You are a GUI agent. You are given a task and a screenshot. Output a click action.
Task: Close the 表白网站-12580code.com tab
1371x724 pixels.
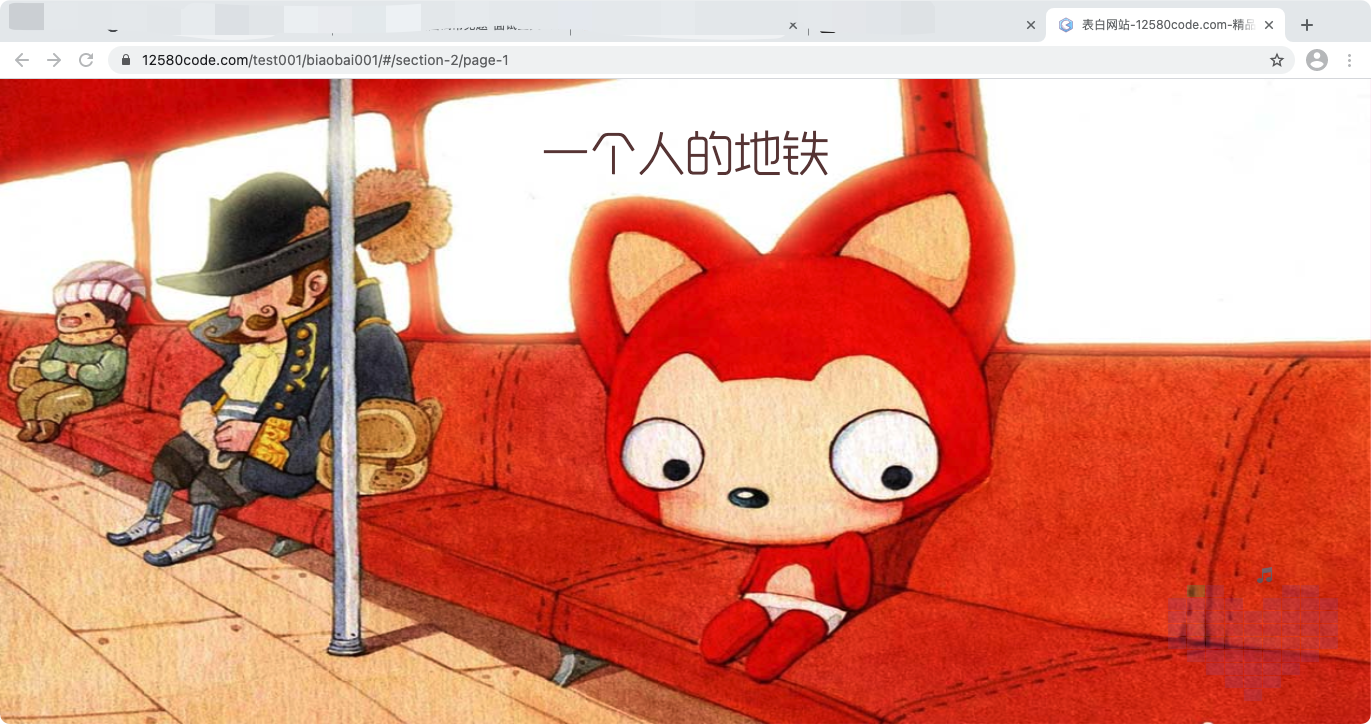1269,25
